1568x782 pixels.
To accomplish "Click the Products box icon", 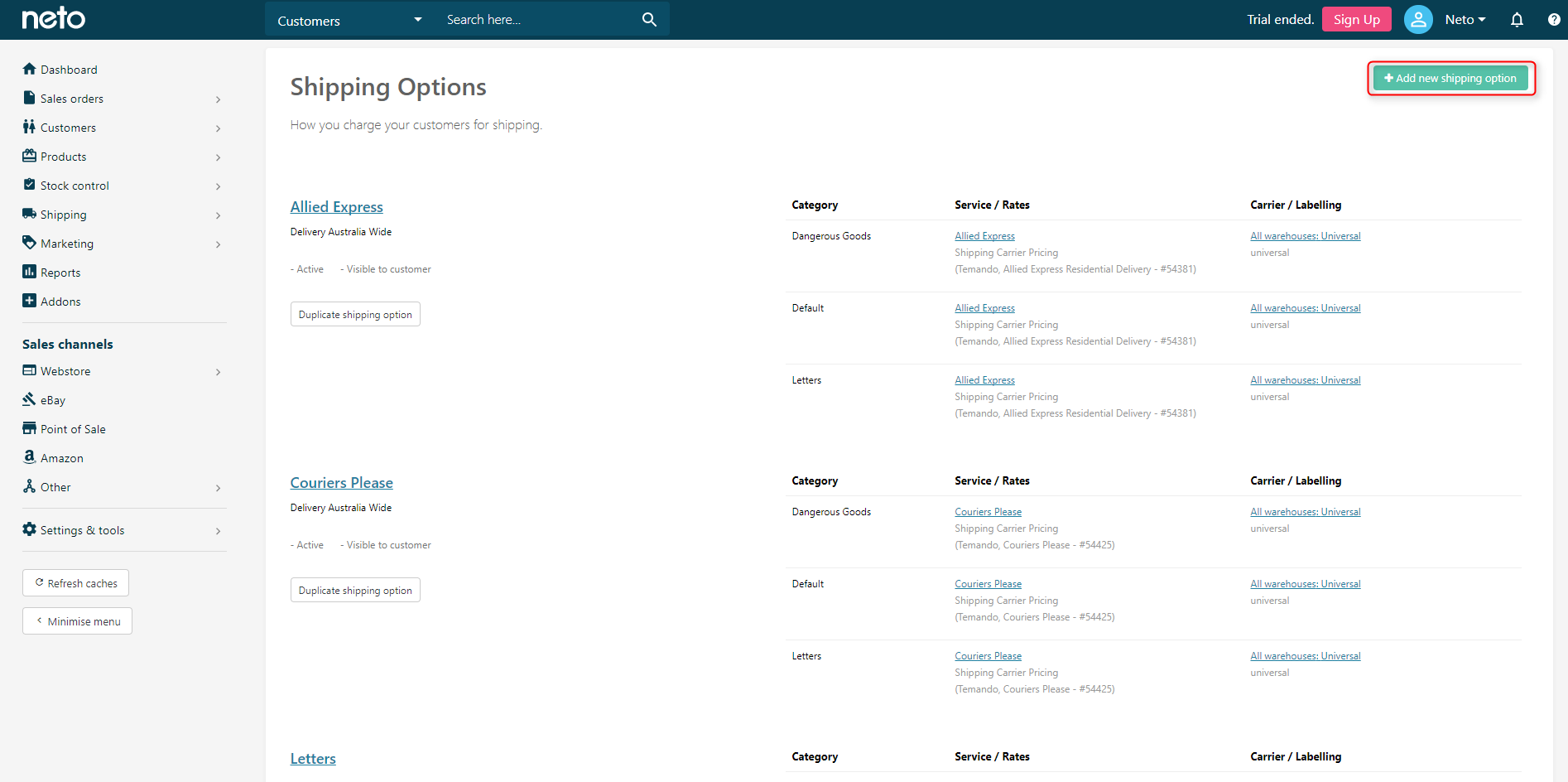I will (x=30, y=156).
